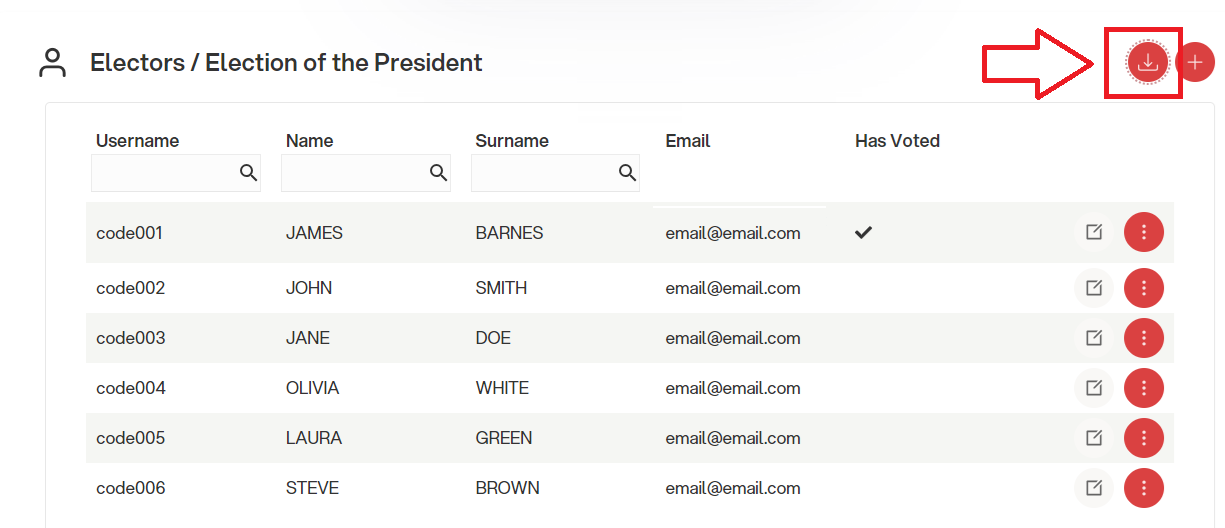Edit the code001 JAMES BARNES row
This screenshot has height=528, width=1225.
pyautogui.click(x=1094, y=232)
